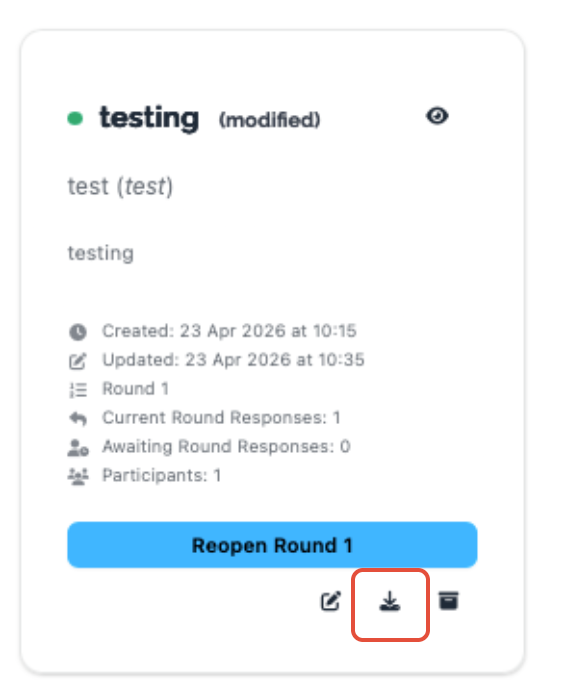
Task: Click the user-clock icon for Awaiting Responses
Action: pyautogui.click(x=78, y=448)
